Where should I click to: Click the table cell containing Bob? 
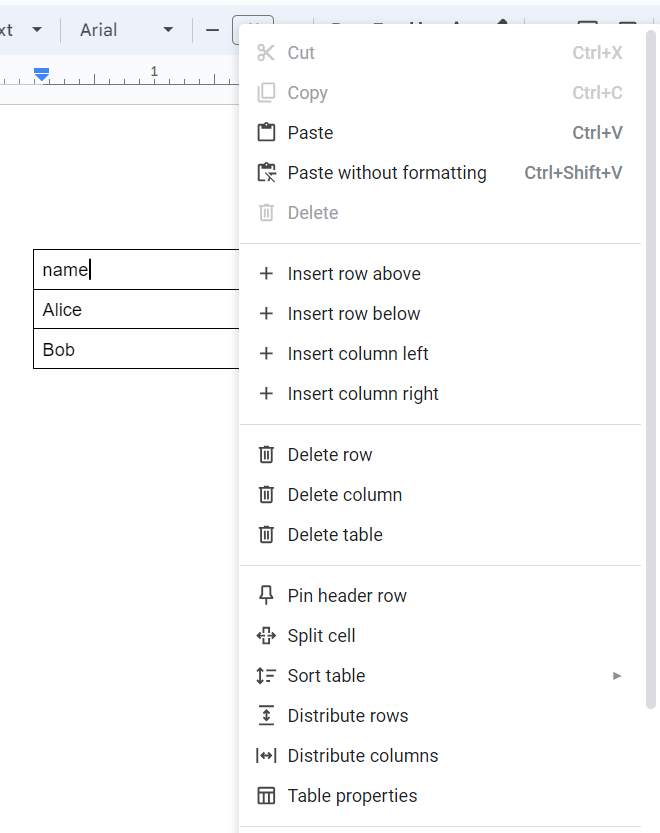coord(136,350)
